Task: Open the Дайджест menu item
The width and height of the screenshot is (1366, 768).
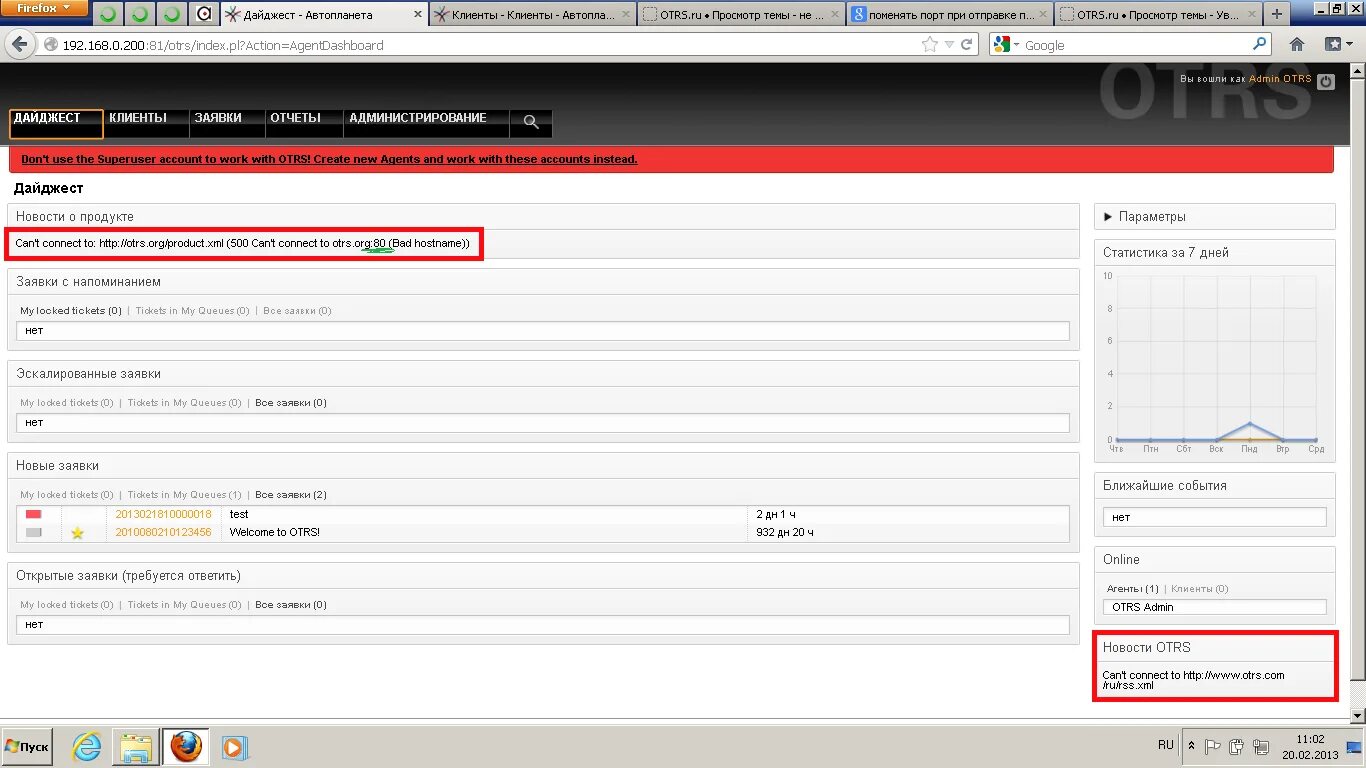Action: pos(56,123)
